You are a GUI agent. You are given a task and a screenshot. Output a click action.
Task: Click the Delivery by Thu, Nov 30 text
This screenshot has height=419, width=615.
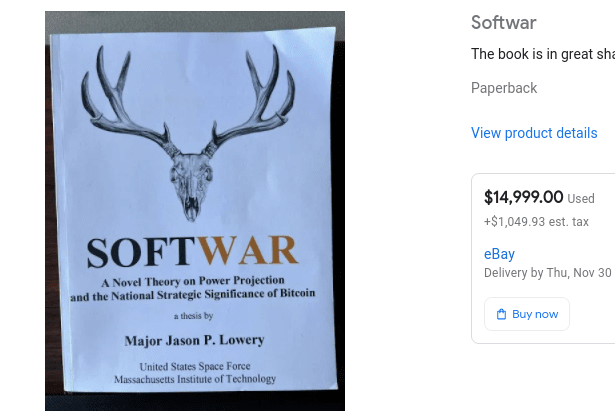[x=548, y=273]
